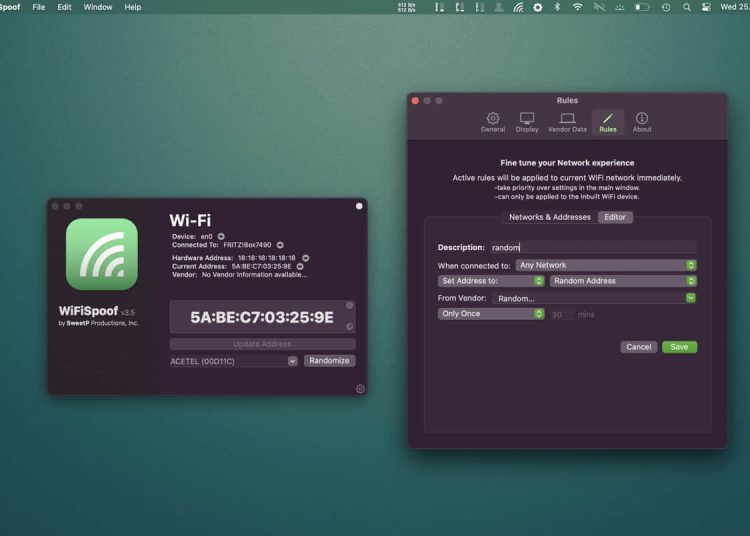This screenshot has width=750, height=536.
Task: Click the Description text field
Action: click(x=592, y=247)
